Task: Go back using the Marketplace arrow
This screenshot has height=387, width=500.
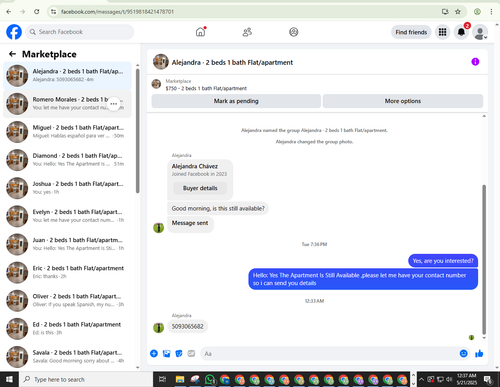Action: tap(12, 54)
